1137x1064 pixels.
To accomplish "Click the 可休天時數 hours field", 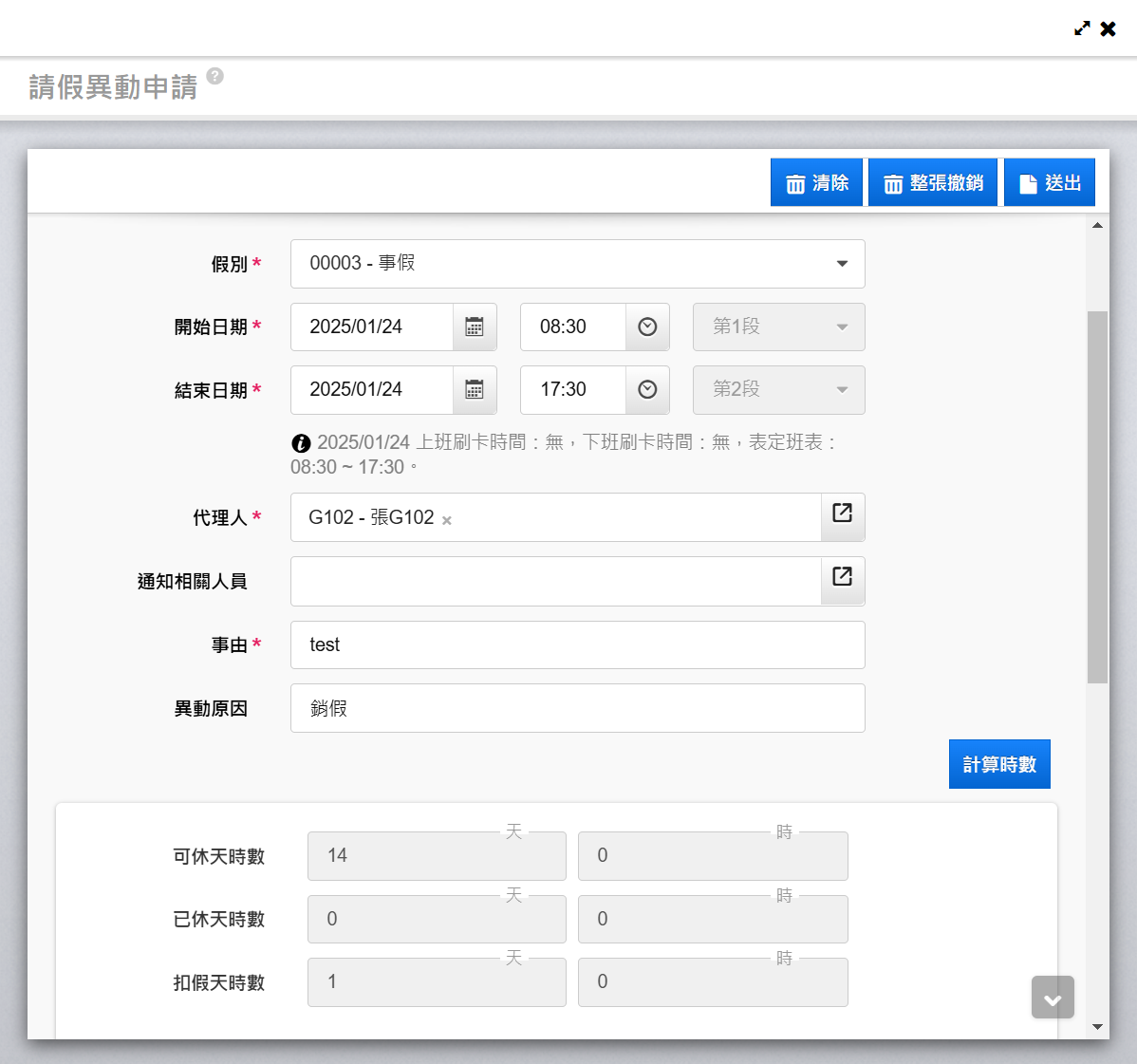I will click(x=713, y=856).
